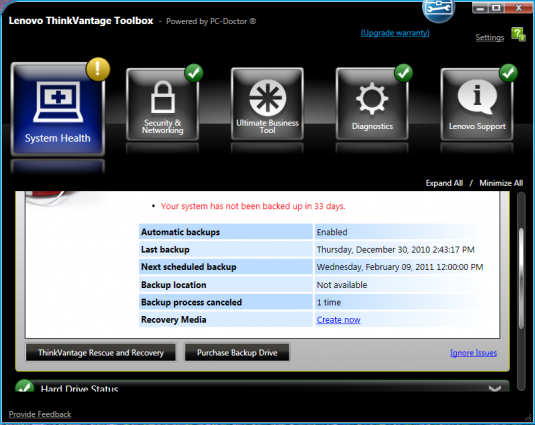Click the vertical scrollbar thumb
535x425 pixels.
tap(521, 278)
